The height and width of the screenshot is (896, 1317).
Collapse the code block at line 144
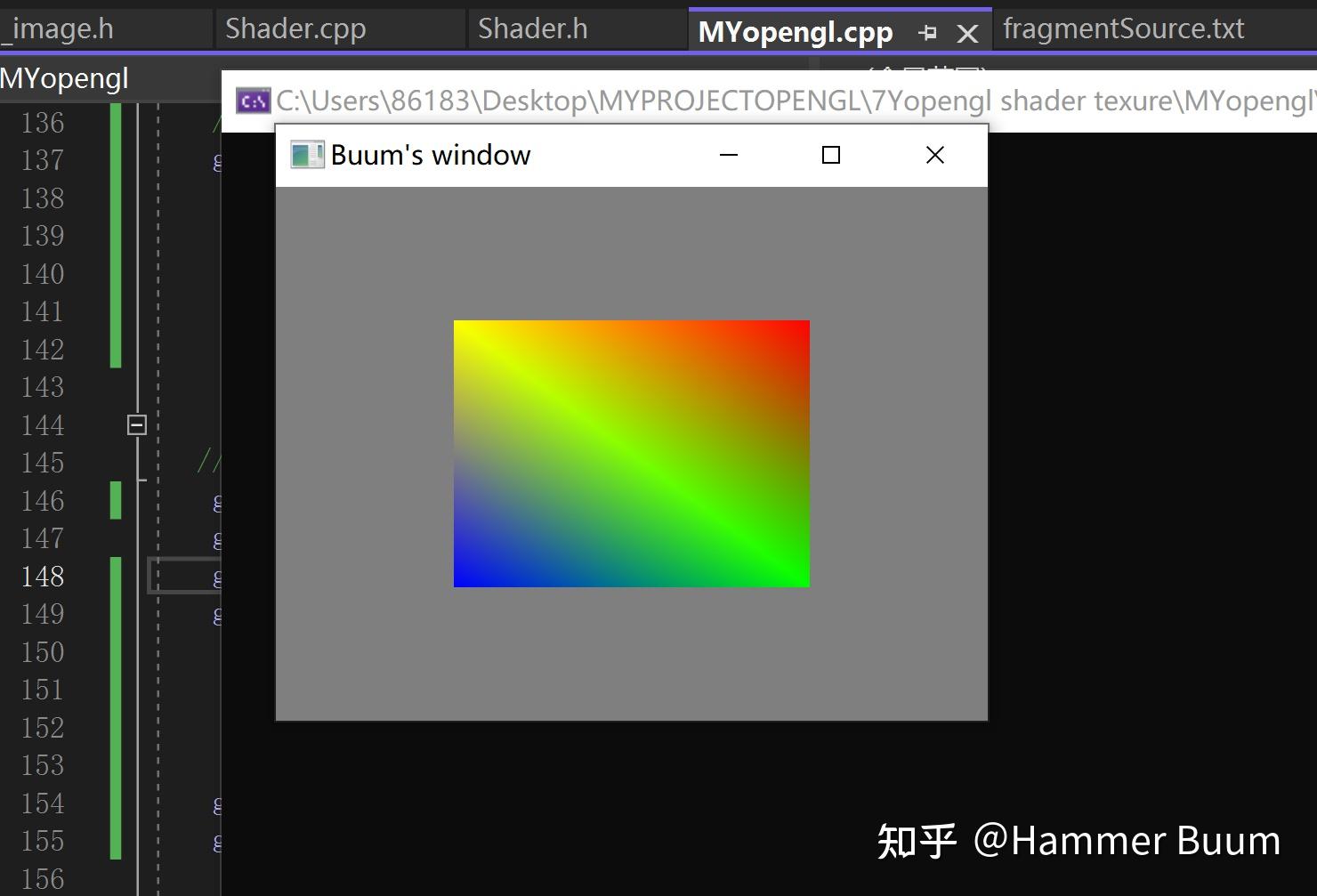[135, 424]
